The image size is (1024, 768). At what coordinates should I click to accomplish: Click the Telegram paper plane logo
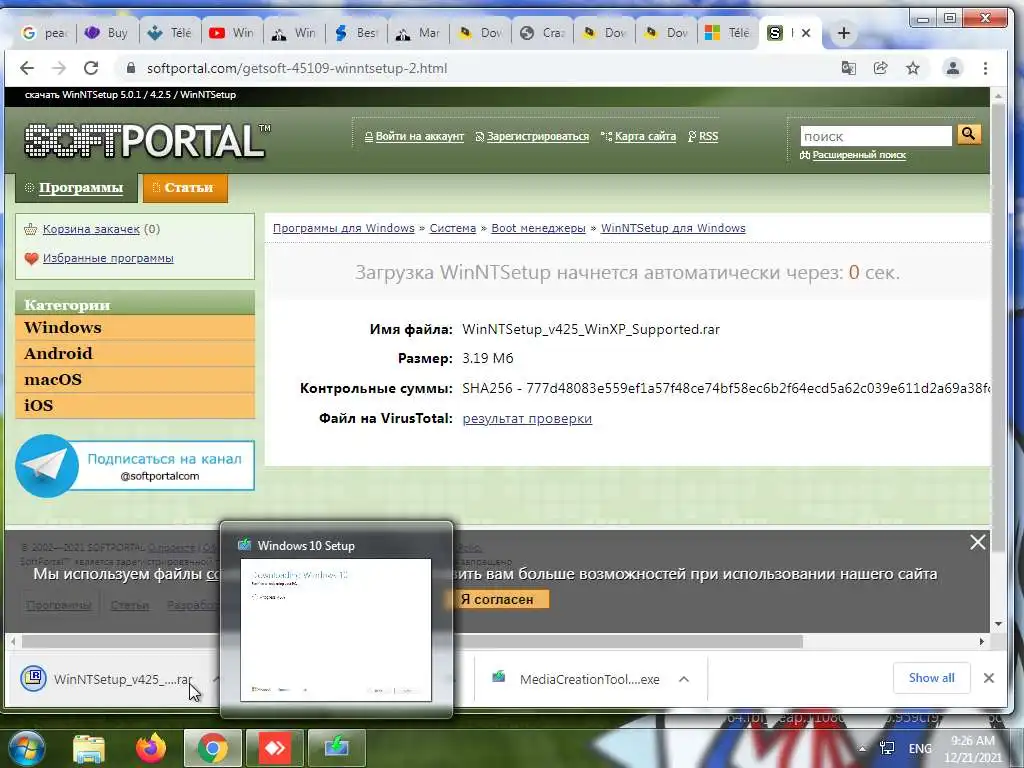point(46,466)
